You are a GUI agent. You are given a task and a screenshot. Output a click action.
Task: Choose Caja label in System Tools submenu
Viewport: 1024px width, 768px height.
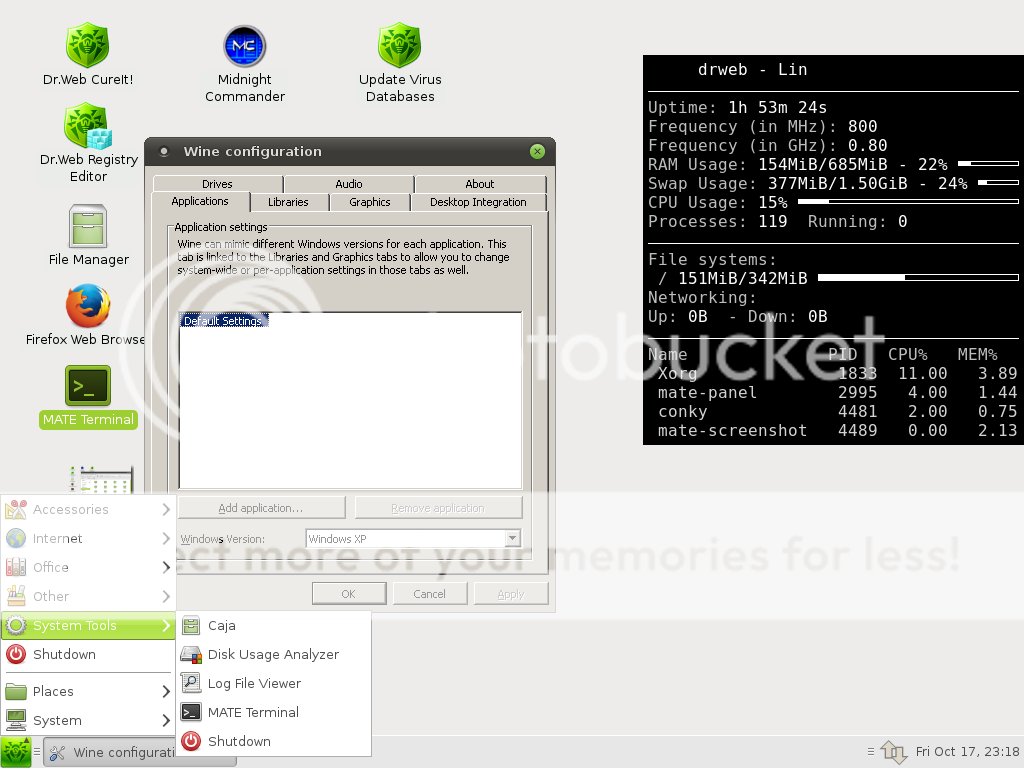[221, 625]
